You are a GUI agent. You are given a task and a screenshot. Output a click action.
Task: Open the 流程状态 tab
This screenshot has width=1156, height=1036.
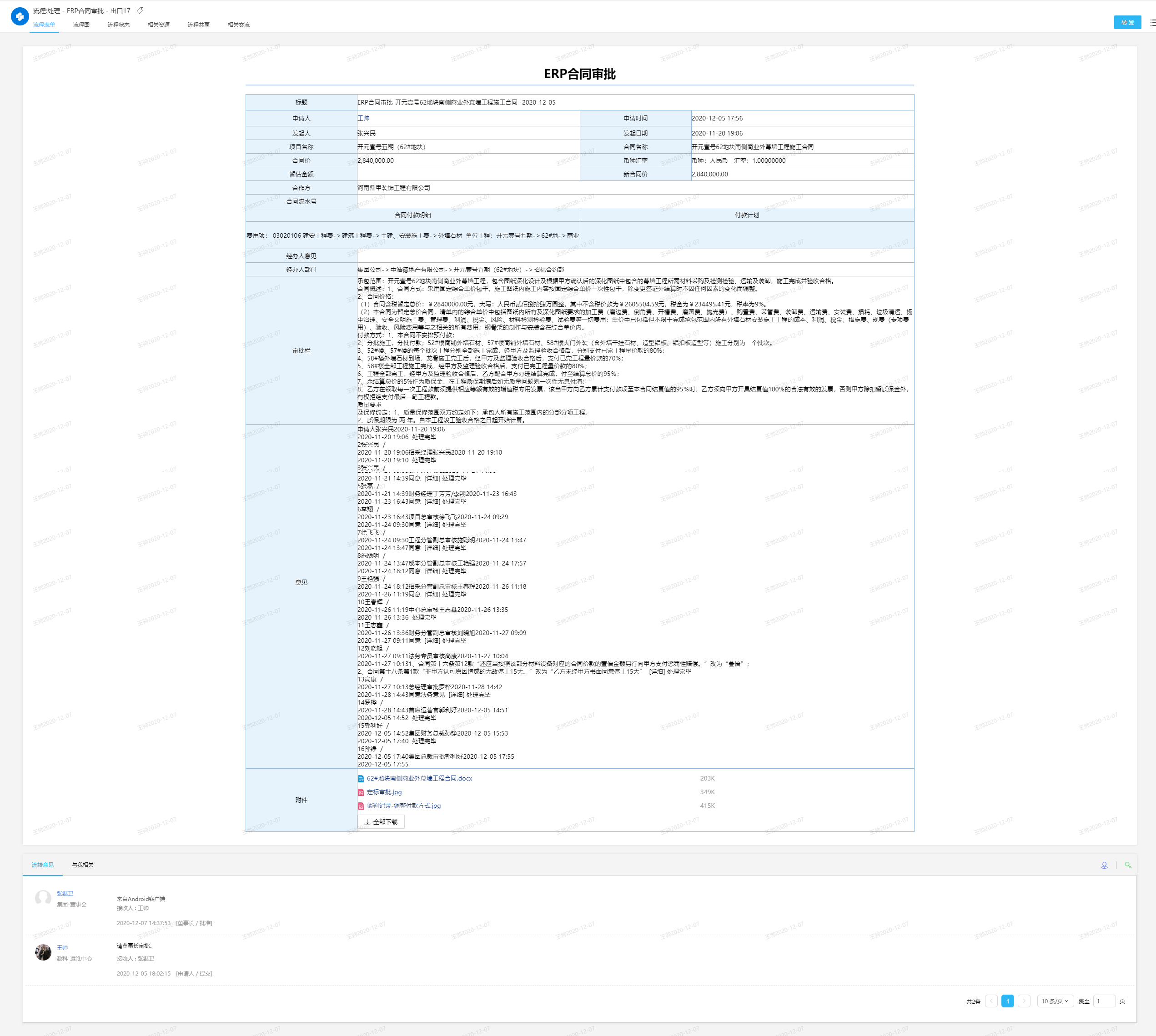tap(118, 25)
